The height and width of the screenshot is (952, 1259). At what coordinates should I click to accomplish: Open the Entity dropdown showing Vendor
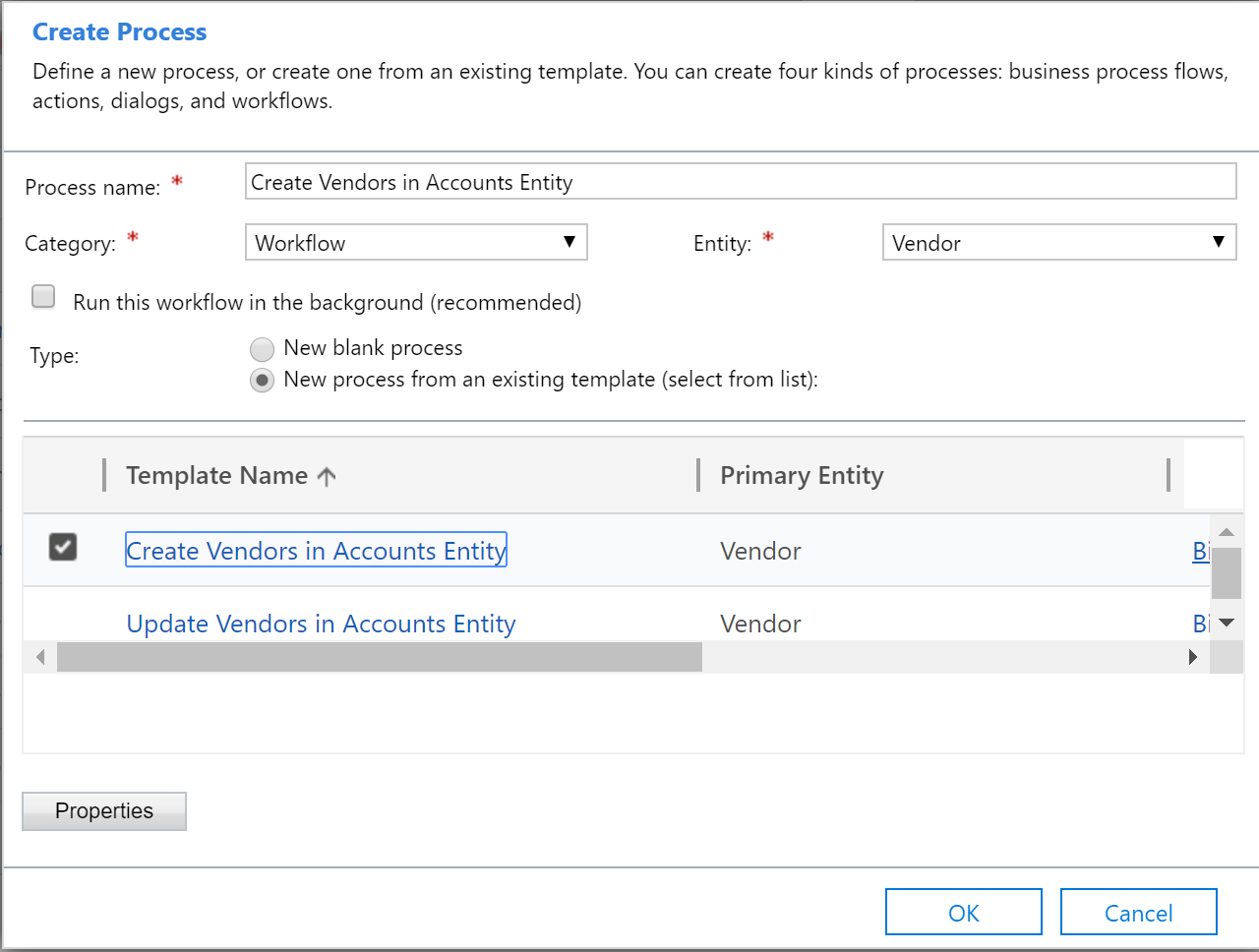(1059, 242)
